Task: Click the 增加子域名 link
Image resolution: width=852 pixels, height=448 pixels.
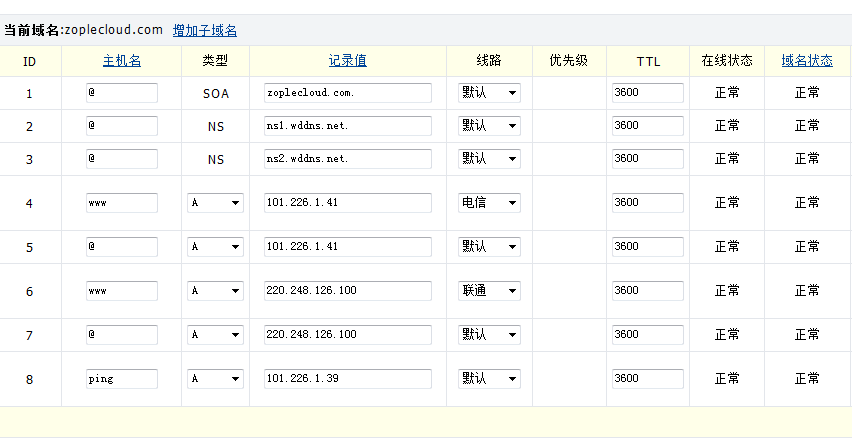Action: pos(204,30)
